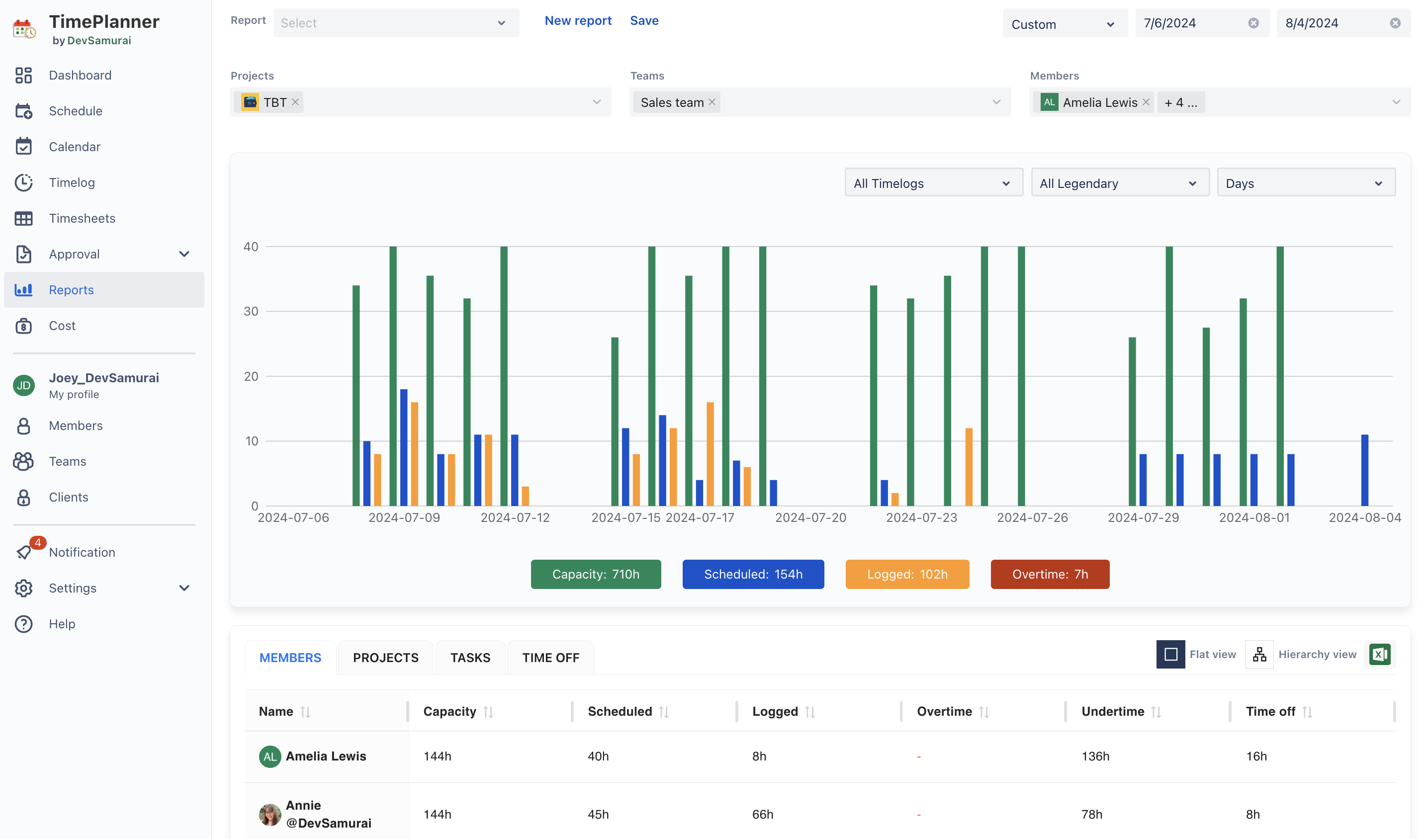Toggle the Capacity legend badge

tap(596, 575)
